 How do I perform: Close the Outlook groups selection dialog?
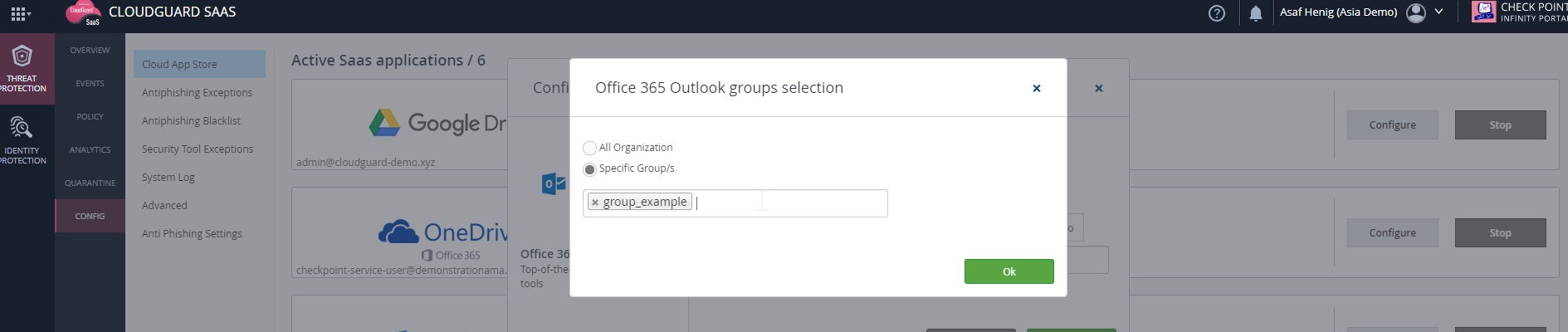coord(1036,88)
